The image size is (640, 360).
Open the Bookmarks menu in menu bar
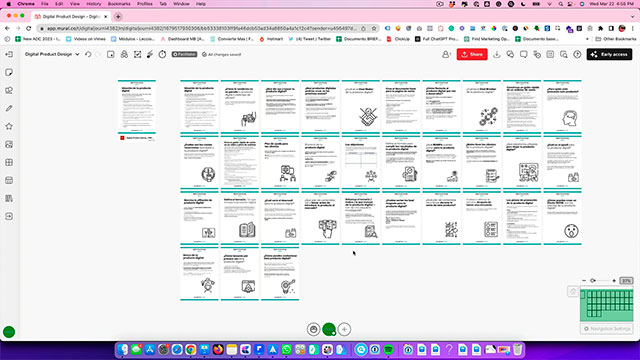coord(119,4)
